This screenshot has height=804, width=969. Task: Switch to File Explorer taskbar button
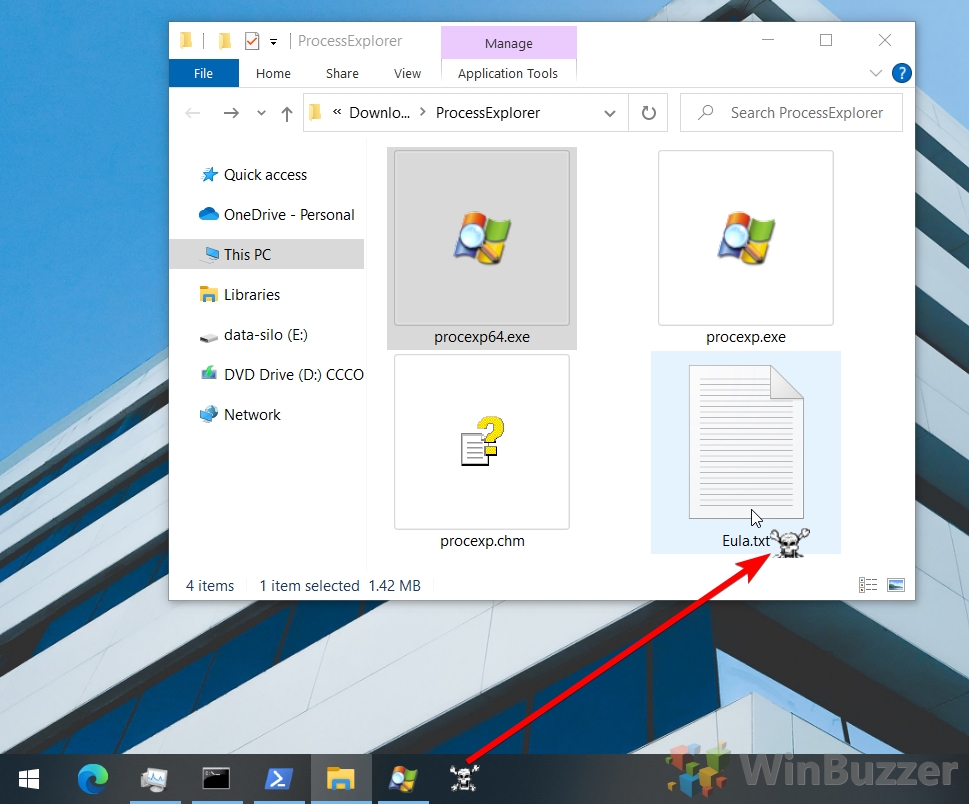[x=341, y=779]
